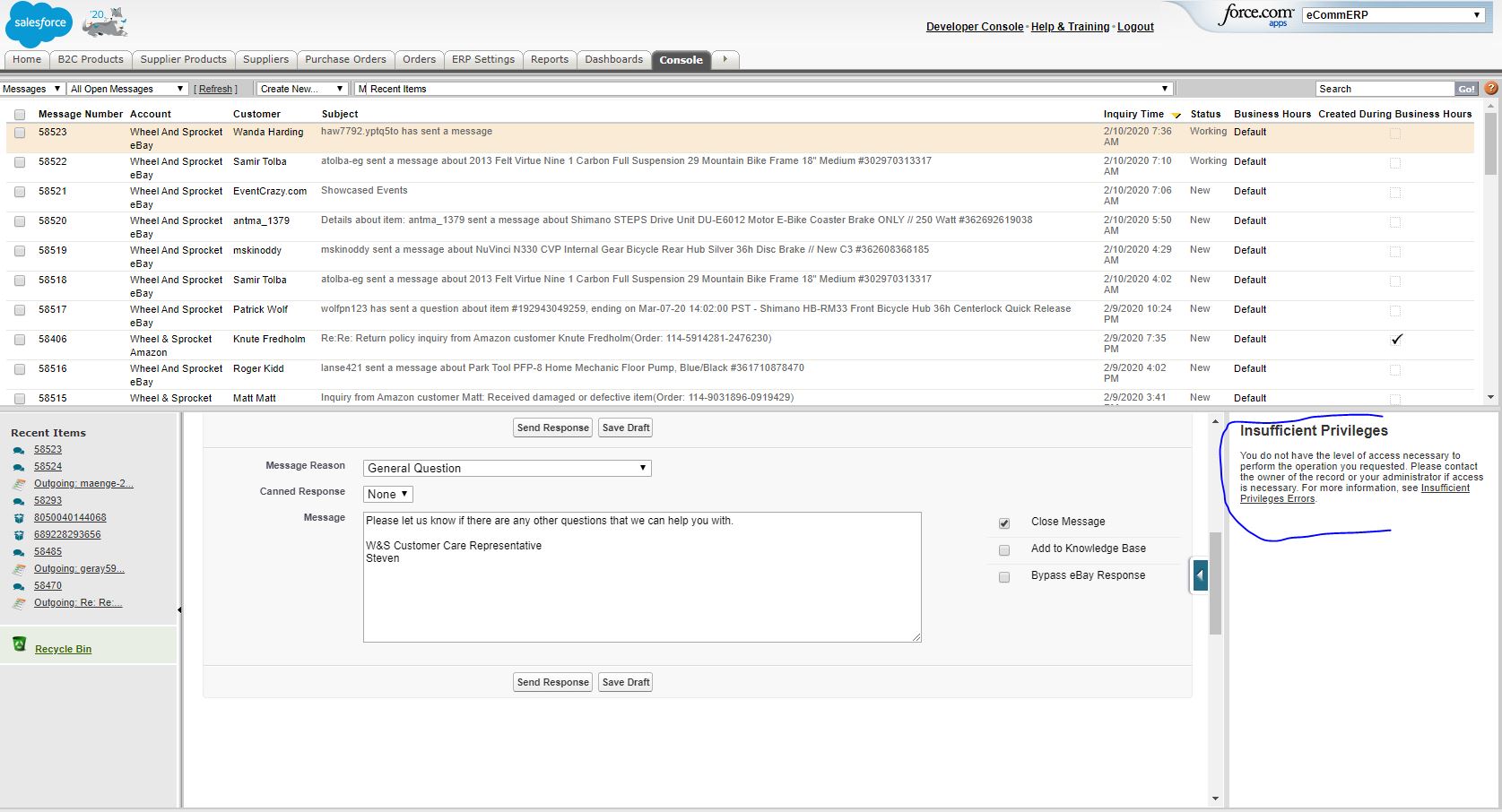Click the Salesforce cloud logo
The width and height of the screenshot is (1502, 812).
(x=40, y=23)
